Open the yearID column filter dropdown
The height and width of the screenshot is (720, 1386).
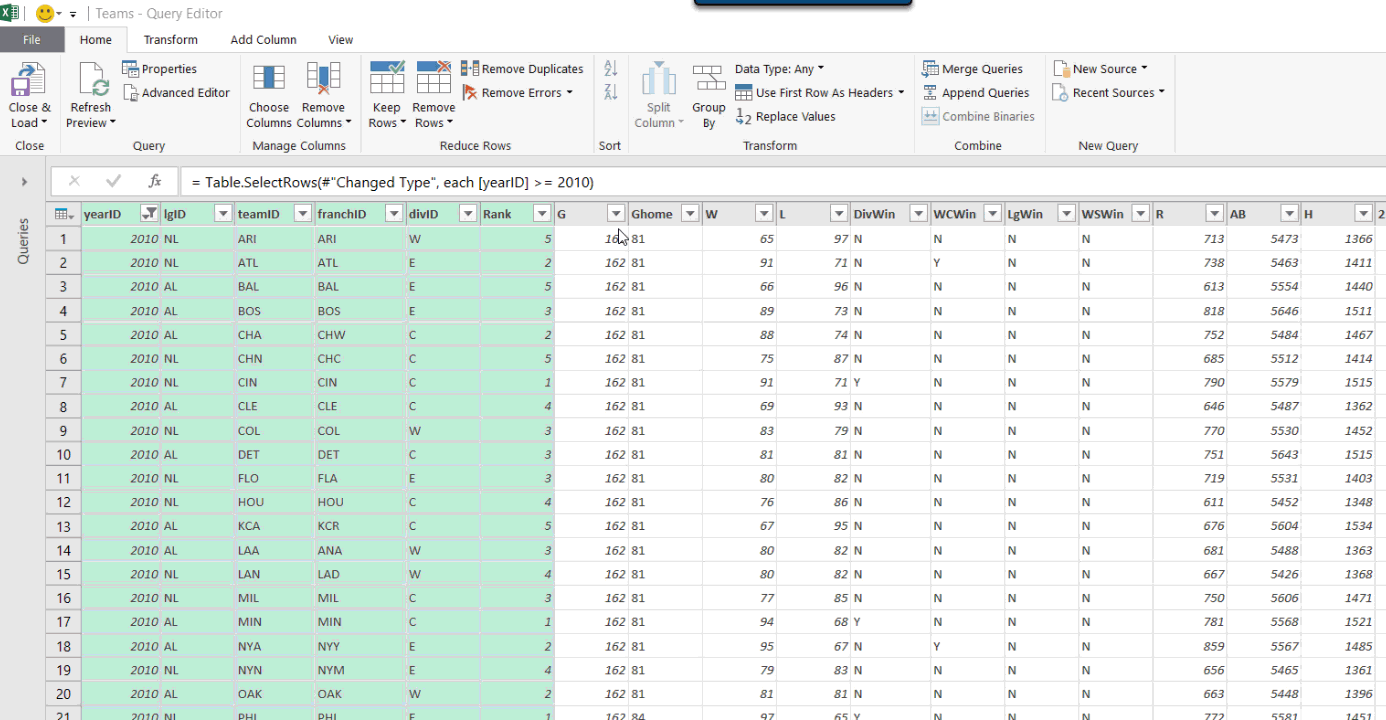click(x=149, y=214)
